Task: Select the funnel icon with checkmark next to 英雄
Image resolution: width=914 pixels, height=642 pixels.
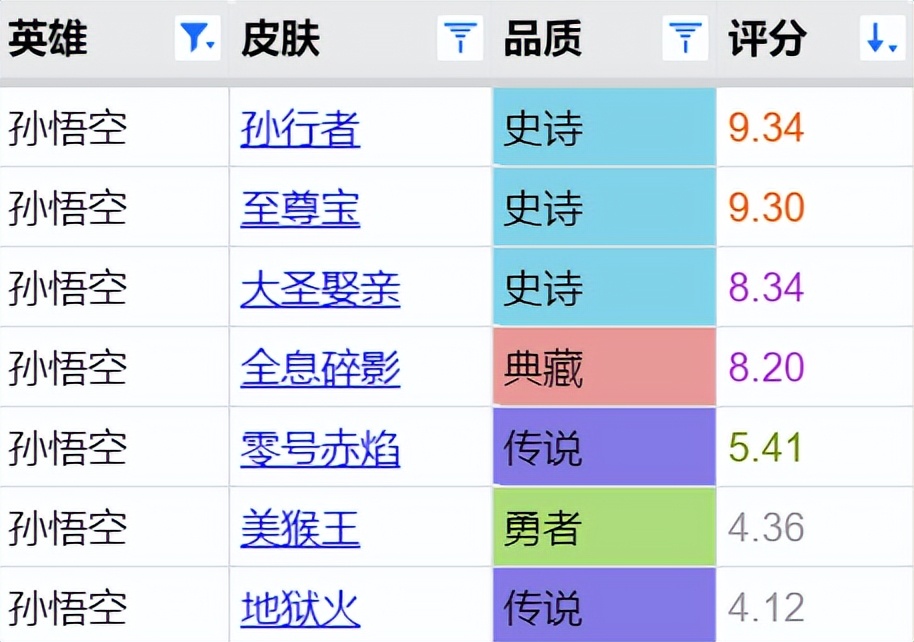Action: coord(197,38)
